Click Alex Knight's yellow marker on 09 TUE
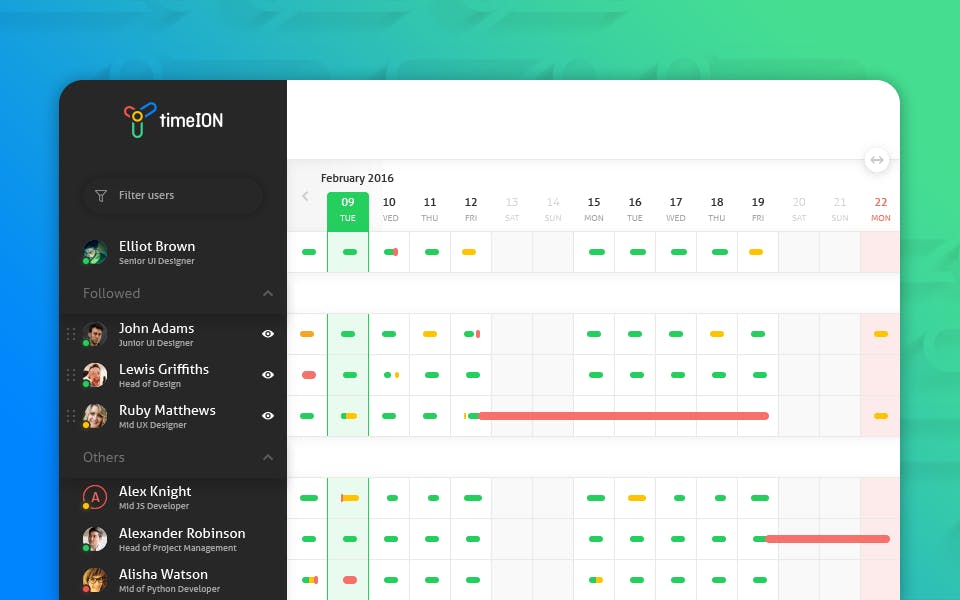 (x=350, y=498)
